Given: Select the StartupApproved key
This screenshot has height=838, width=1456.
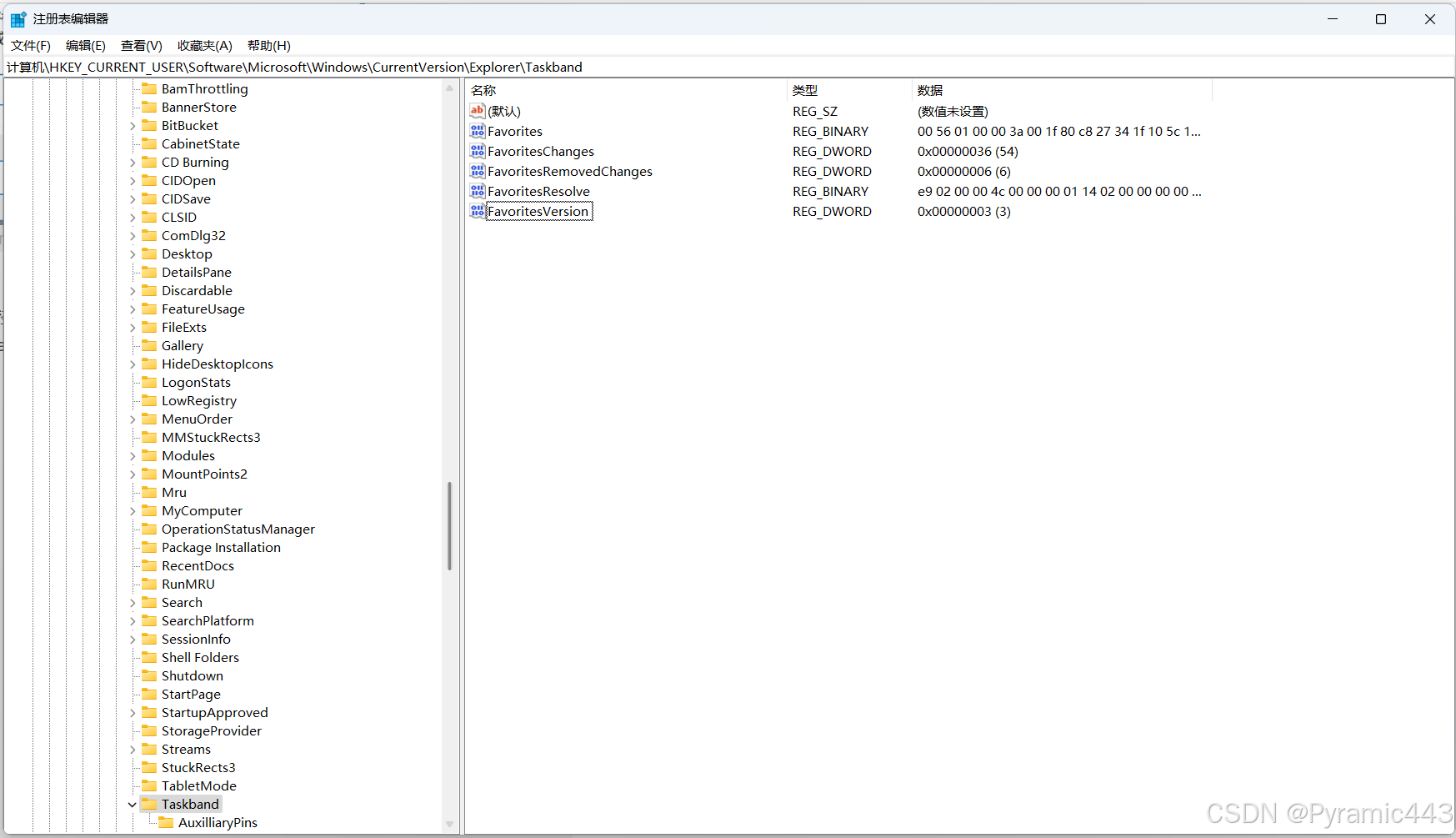Looking at the screenshot, I should click(214, 712).
